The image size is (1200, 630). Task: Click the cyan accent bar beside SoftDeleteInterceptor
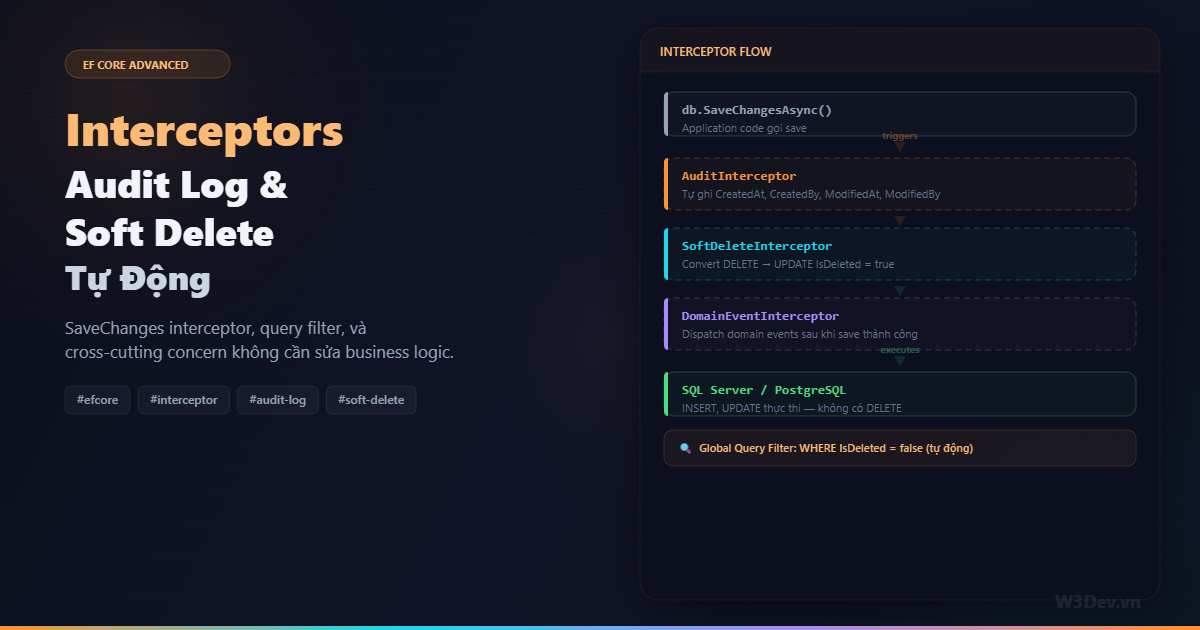667,253
